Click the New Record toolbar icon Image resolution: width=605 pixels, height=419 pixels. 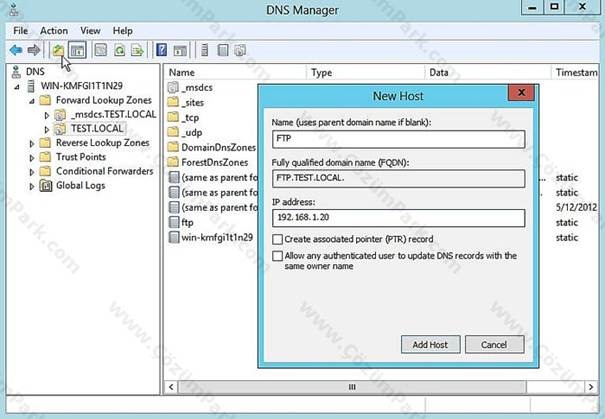223,50
